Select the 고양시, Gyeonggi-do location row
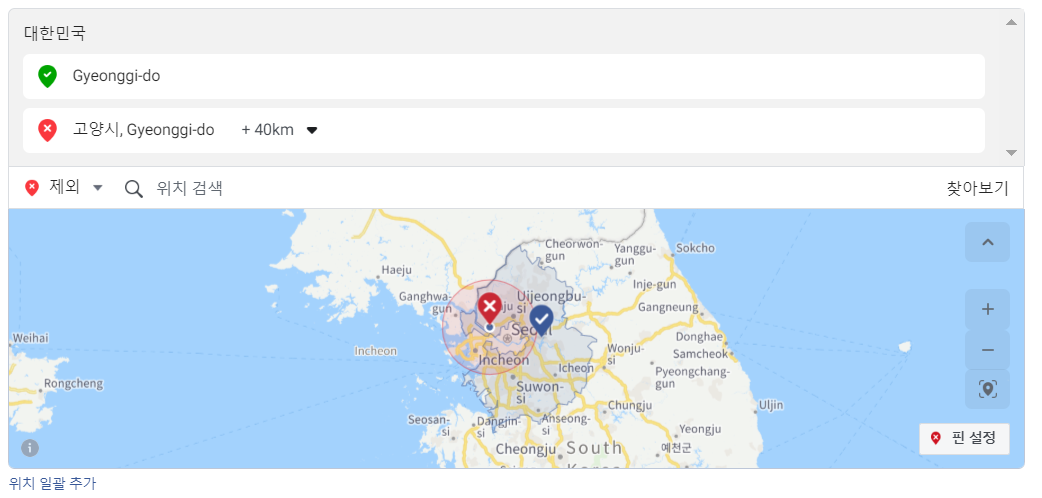 (600, 130)
